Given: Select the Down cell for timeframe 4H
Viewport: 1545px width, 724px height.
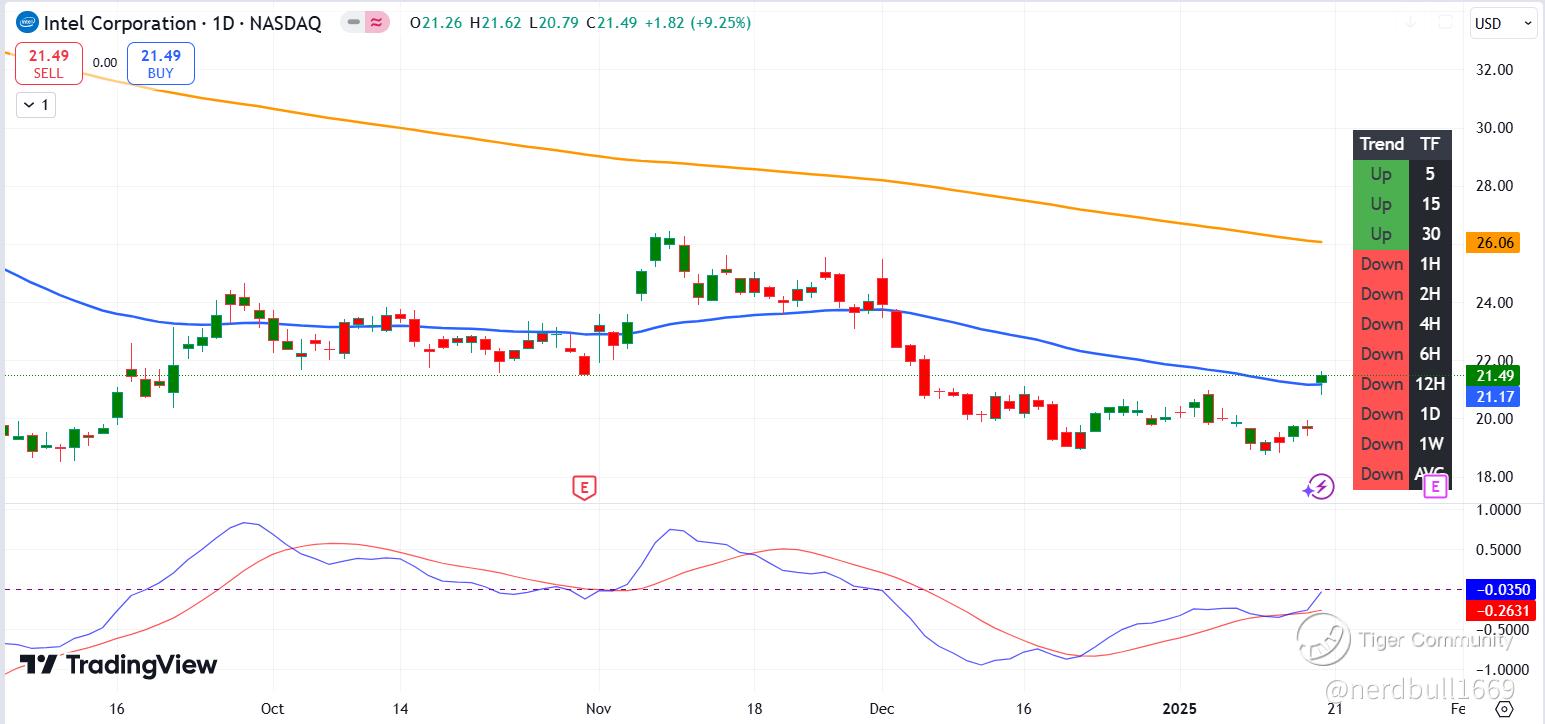Looking at the screenshot, I should click(x=1381, y=324).
